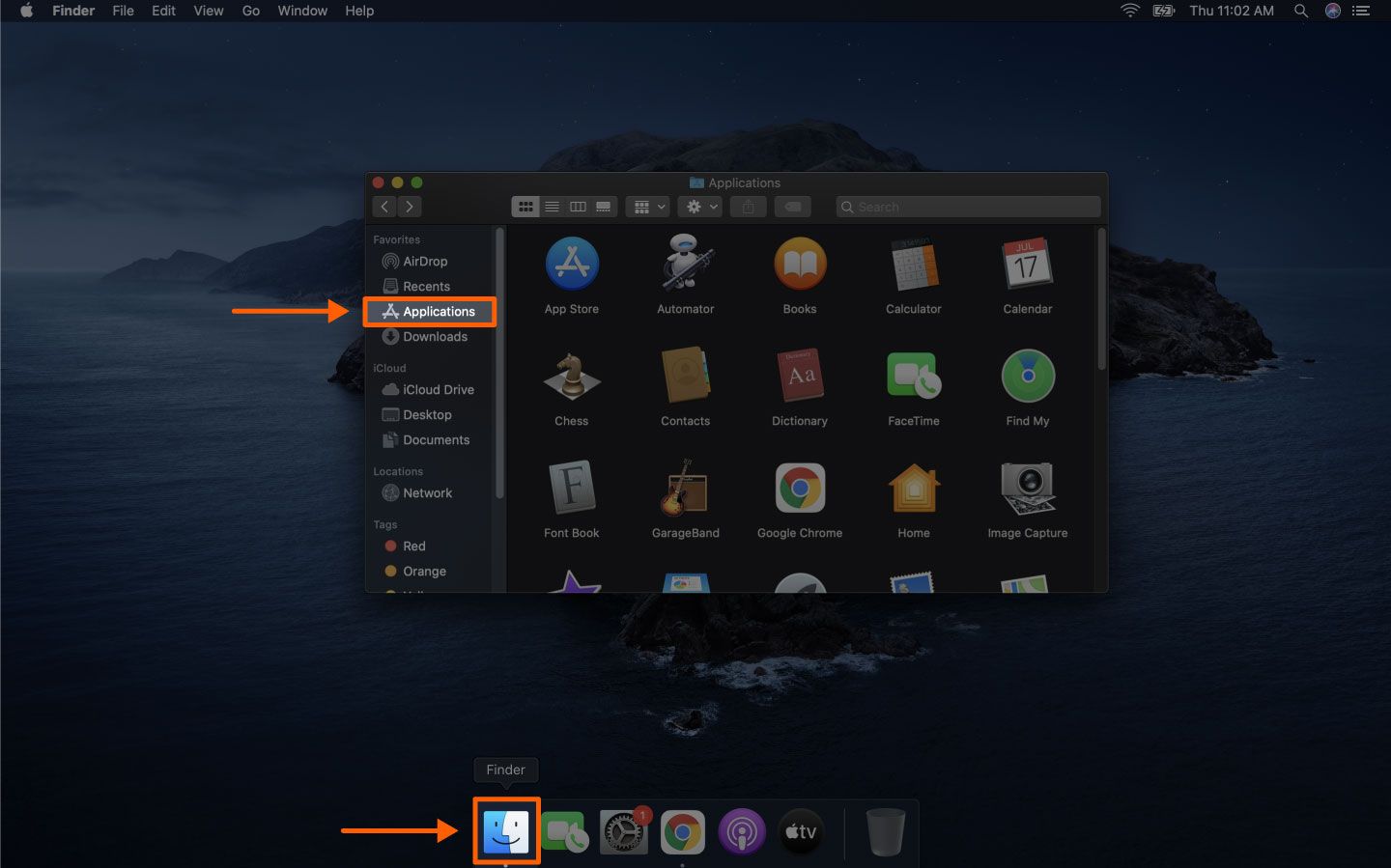Click the sidebar vertical scrollbar
The height and width of the screenshot is (868, 1391).
[x=499, y=363]
